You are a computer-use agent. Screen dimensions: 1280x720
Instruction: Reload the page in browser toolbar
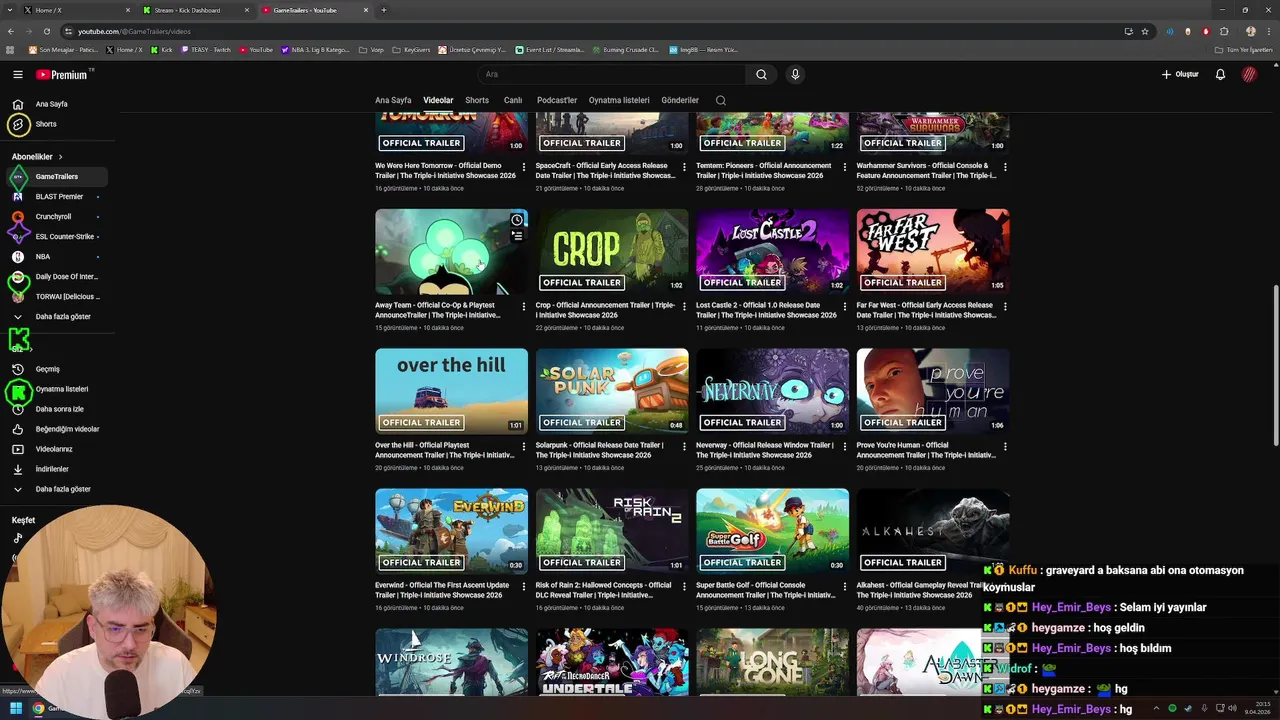[x=47, y=31]
